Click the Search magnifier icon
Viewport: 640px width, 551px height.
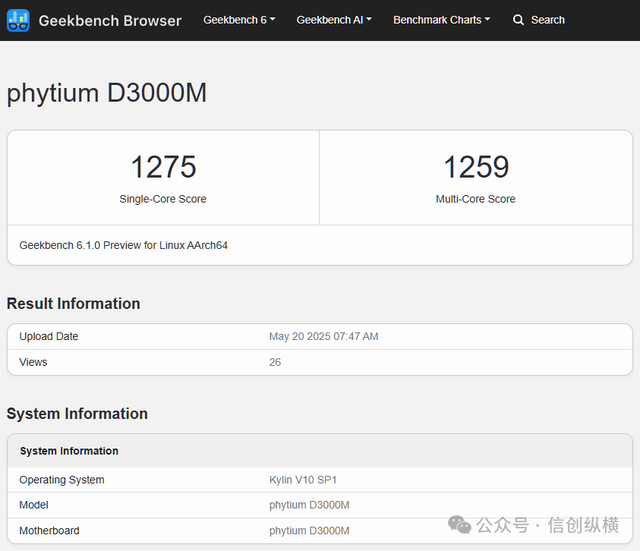point(518,20)
